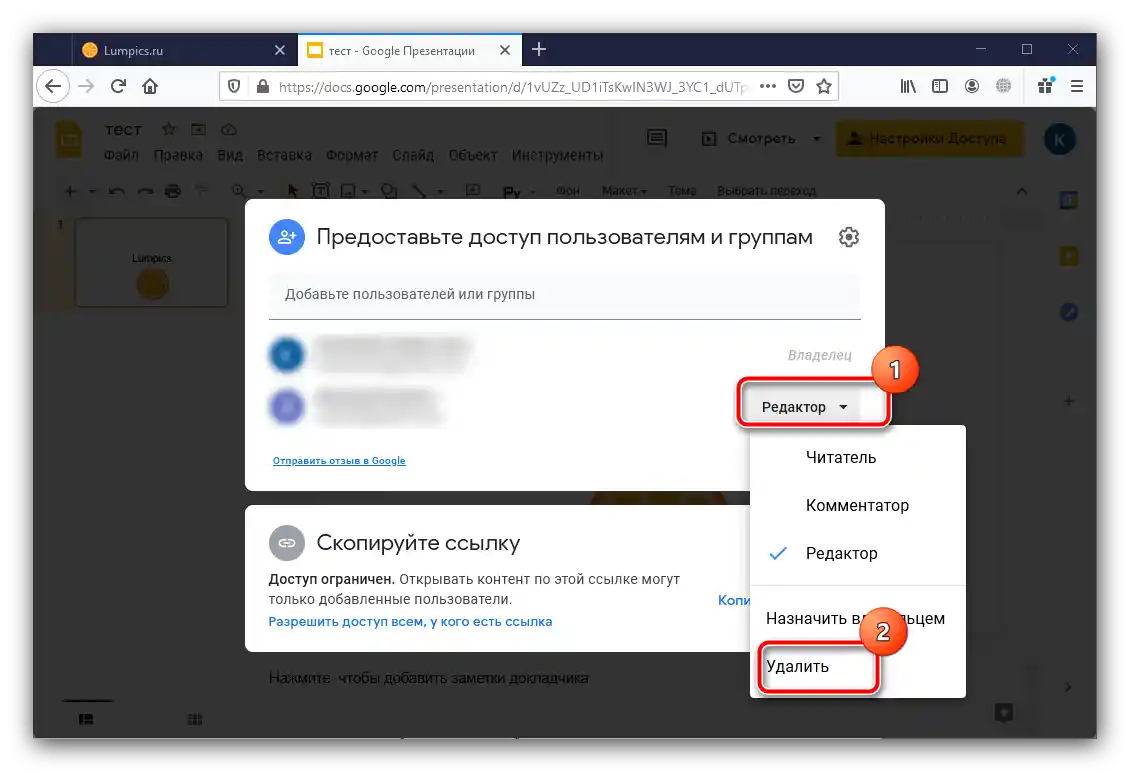The width and height of the screenshot is (1130, 772).
Task: Click Выбрать переход toolbar button
Action: [x=766, y=191]
